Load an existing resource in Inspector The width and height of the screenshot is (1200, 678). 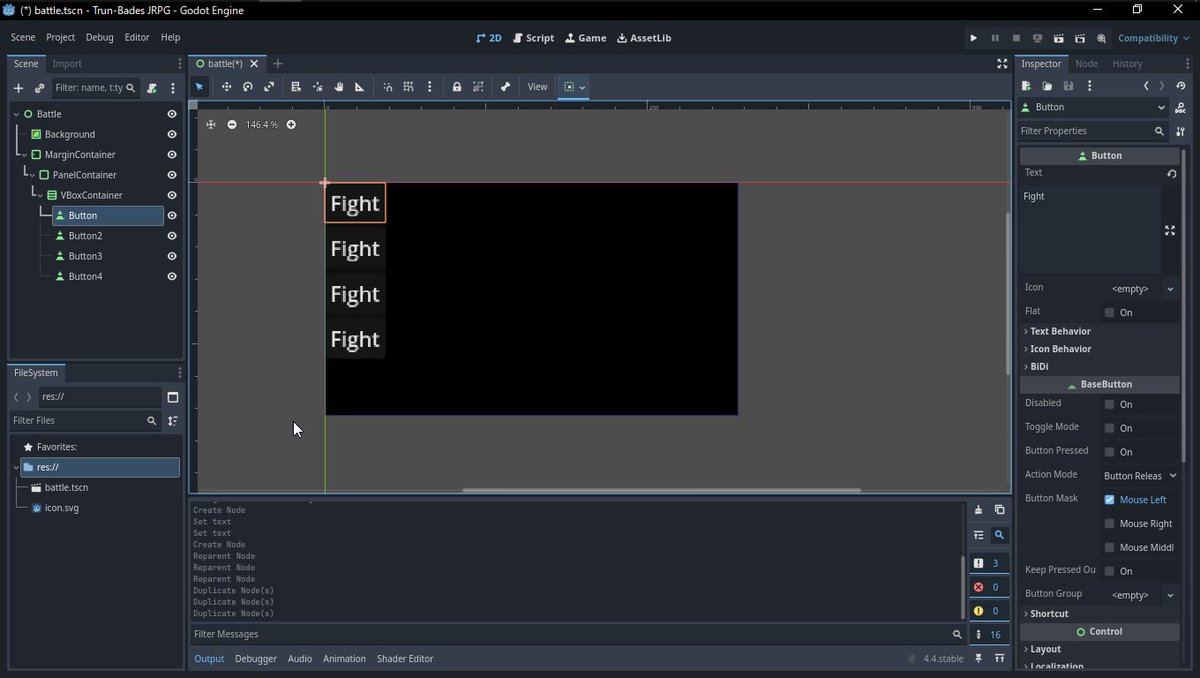[1047, 87]
